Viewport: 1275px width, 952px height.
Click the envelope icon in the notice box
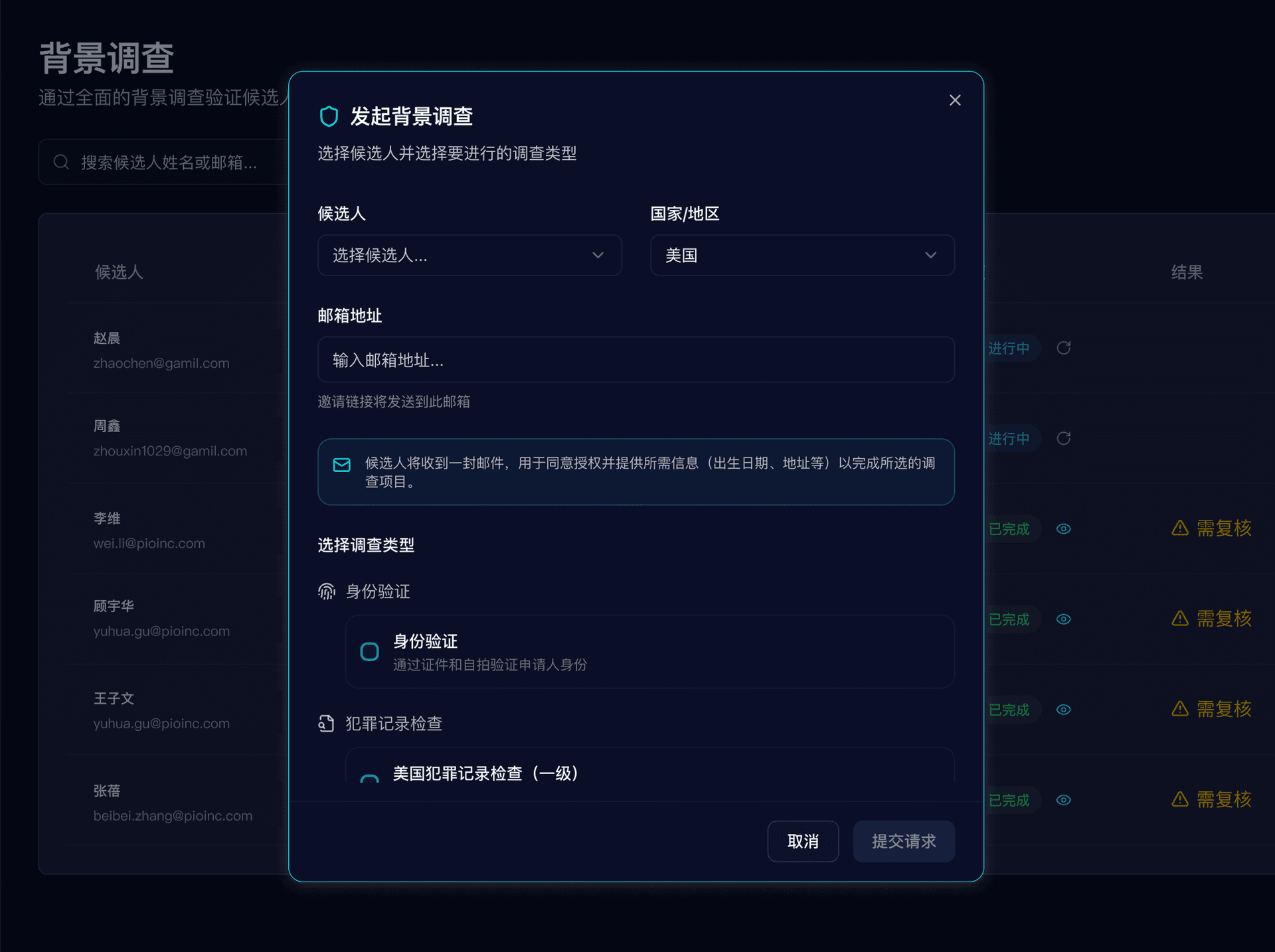341,465
